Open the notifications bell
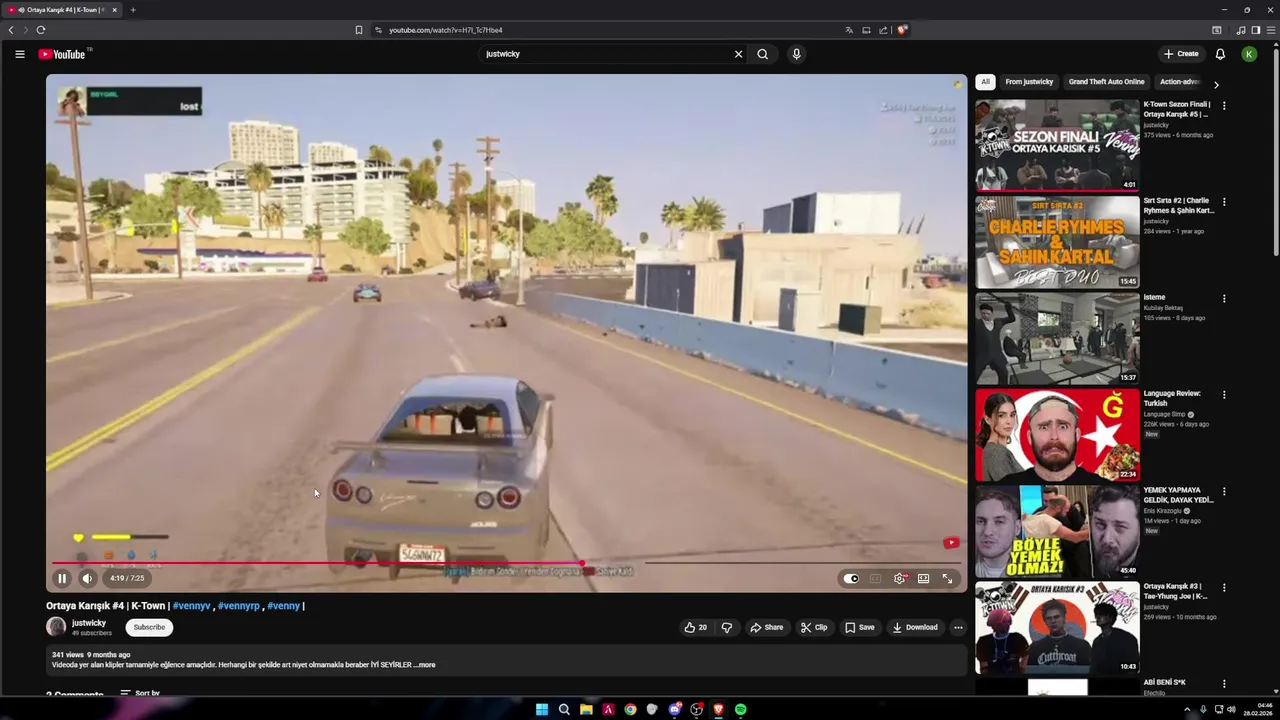 click(1220, 54)
